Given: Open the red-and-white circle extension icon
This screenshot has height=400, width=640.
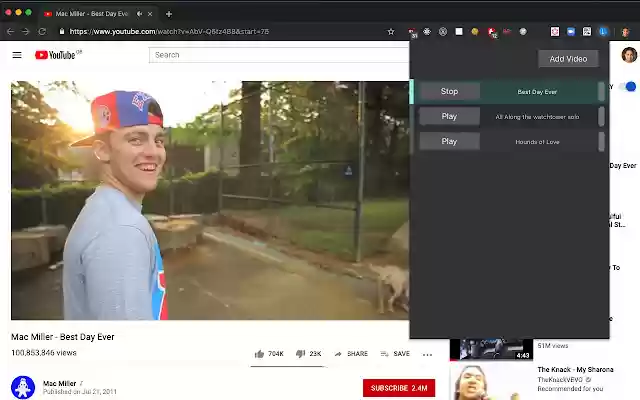Looking at the screenshot, I should point(555,31).
